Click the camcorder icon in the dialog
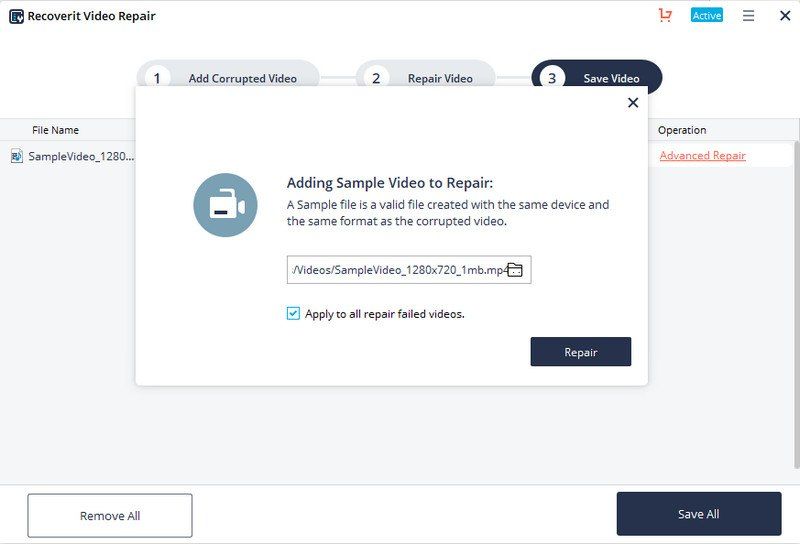The height and width of the screenshot is (544, 800). (x=225, y=205)
